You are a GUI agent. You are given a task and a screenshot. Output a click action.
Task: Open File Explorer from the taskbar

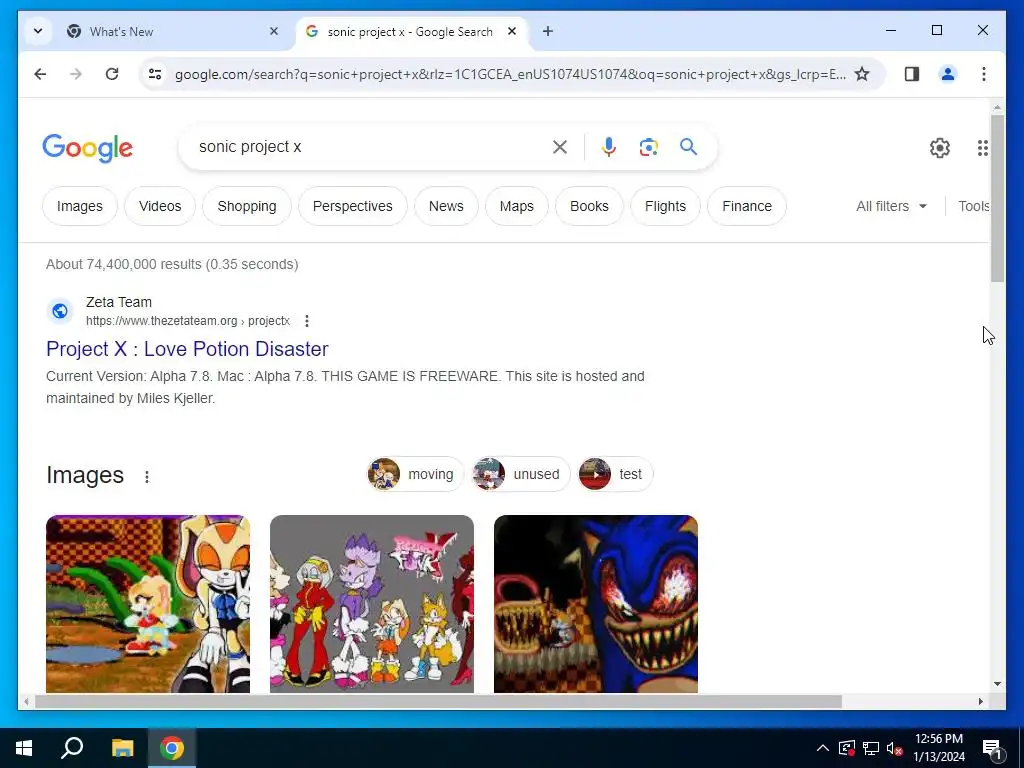pos(122,748)
